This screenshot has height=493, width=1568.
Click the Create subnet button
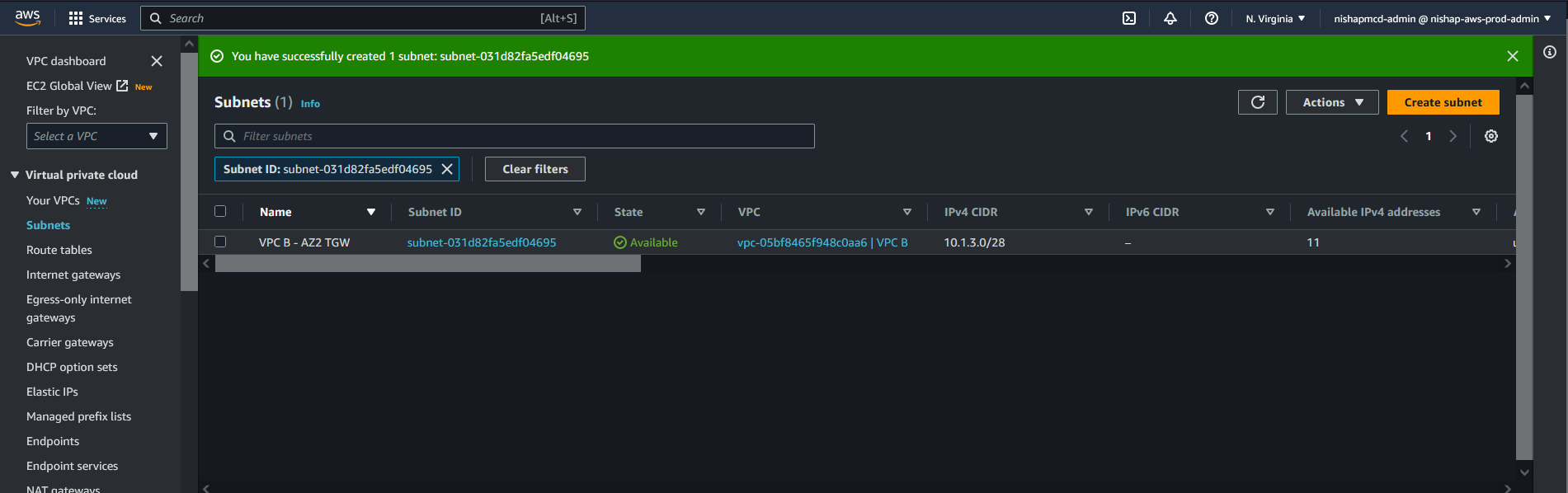(x=1443, y=102)
